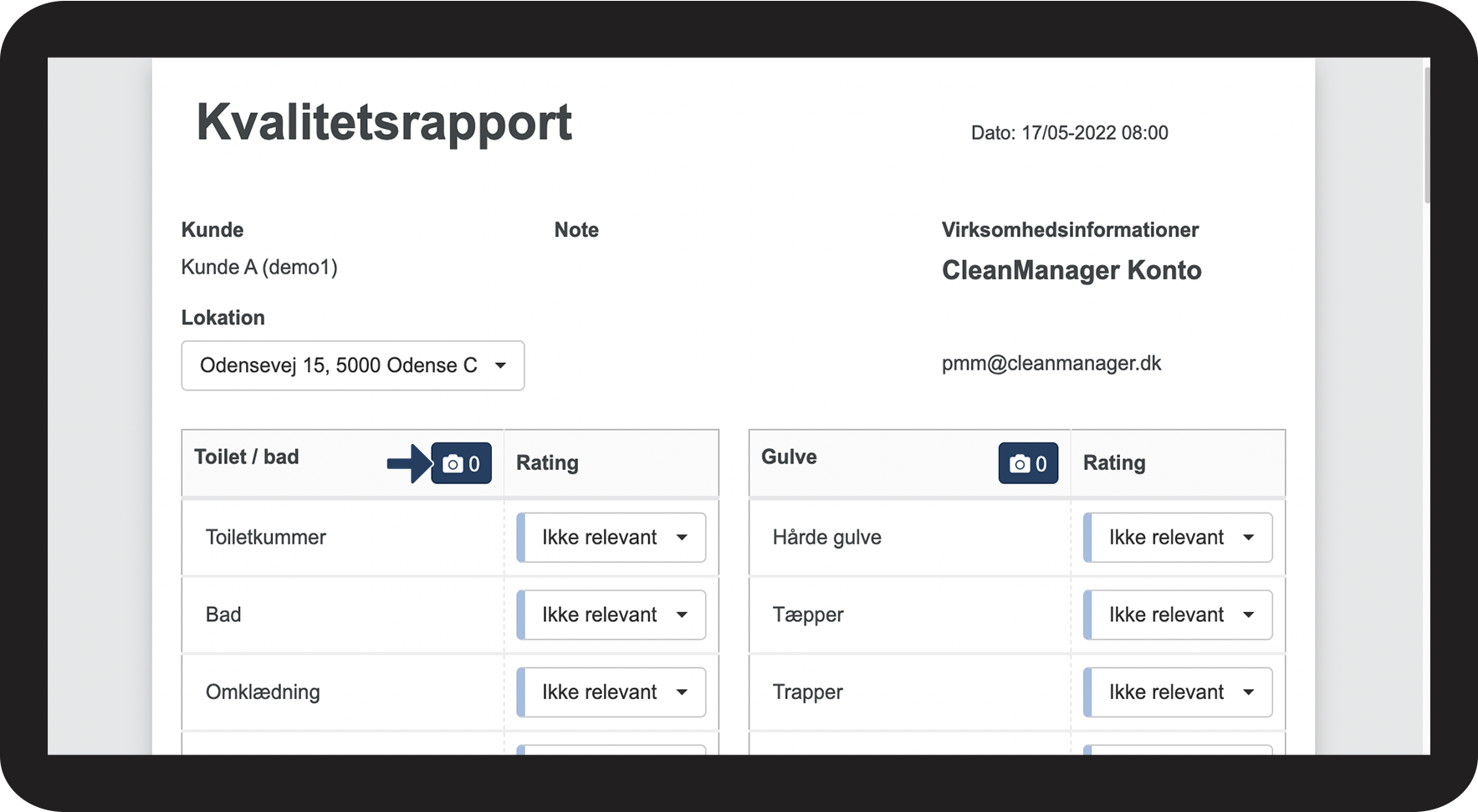Image resolution: width=1478 pixels, height=812 pixels.
Task: Open the rating dropdown for the Bad row
Action: click(611, 615)
